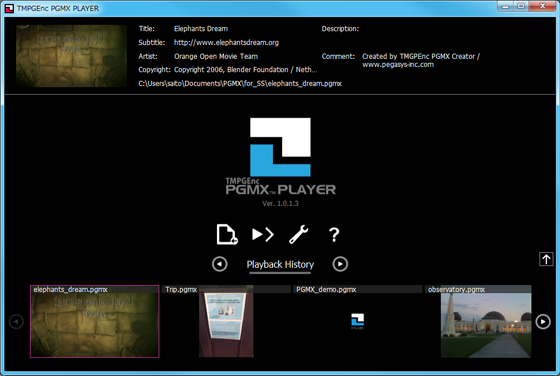Open a file with the document icon
This screenshot has height=376, width=560.
click(x=227, y=234)
